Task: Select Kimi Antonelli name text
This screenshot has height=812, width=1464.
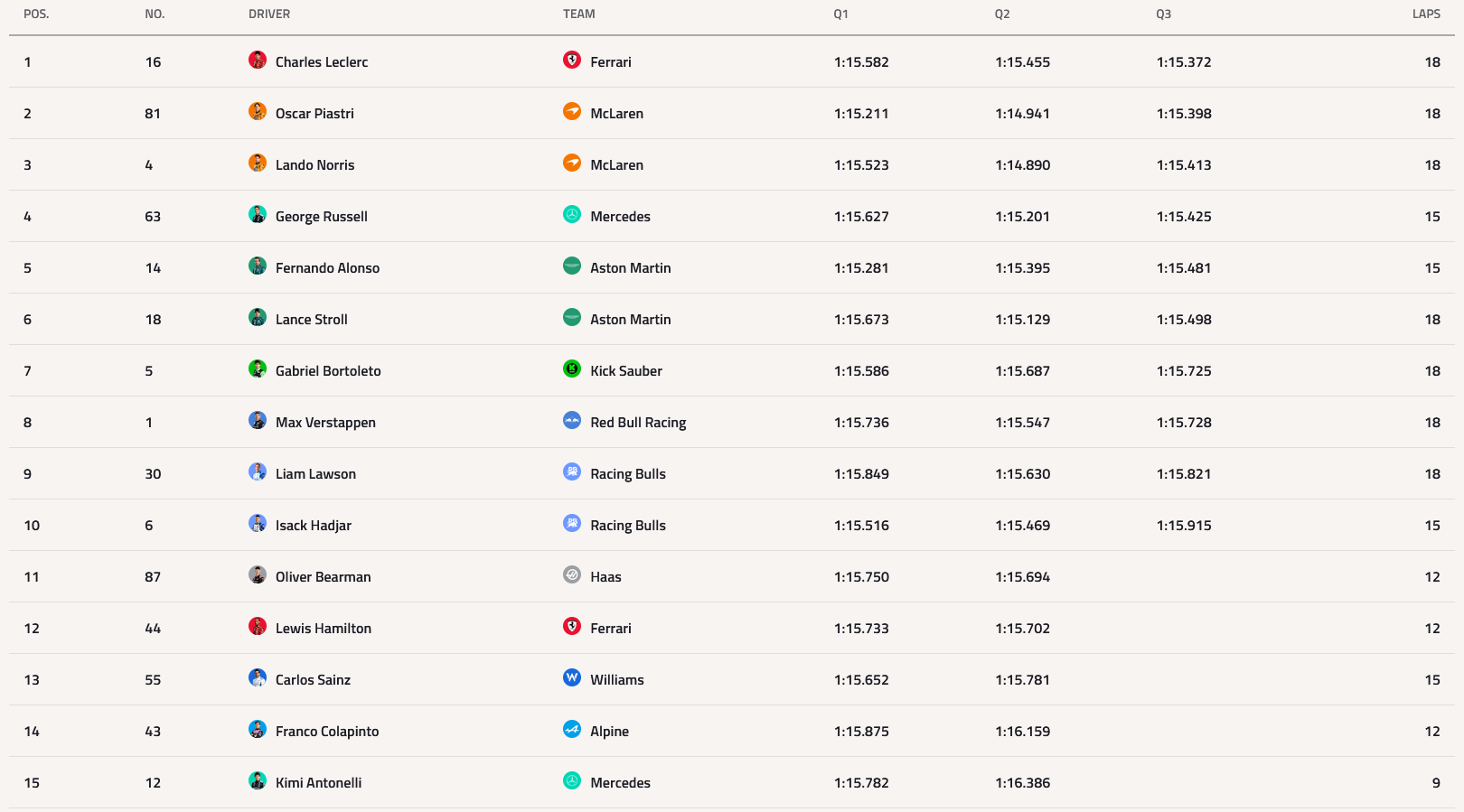Action: pos(318,783)
